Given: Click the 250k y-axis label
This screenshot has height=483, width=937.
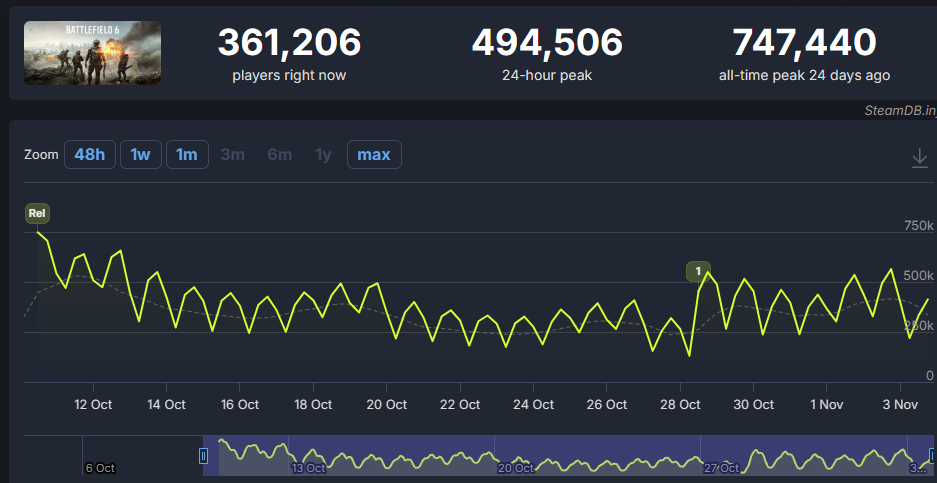Looking at the screenshot, I should (x=918, y=326).
